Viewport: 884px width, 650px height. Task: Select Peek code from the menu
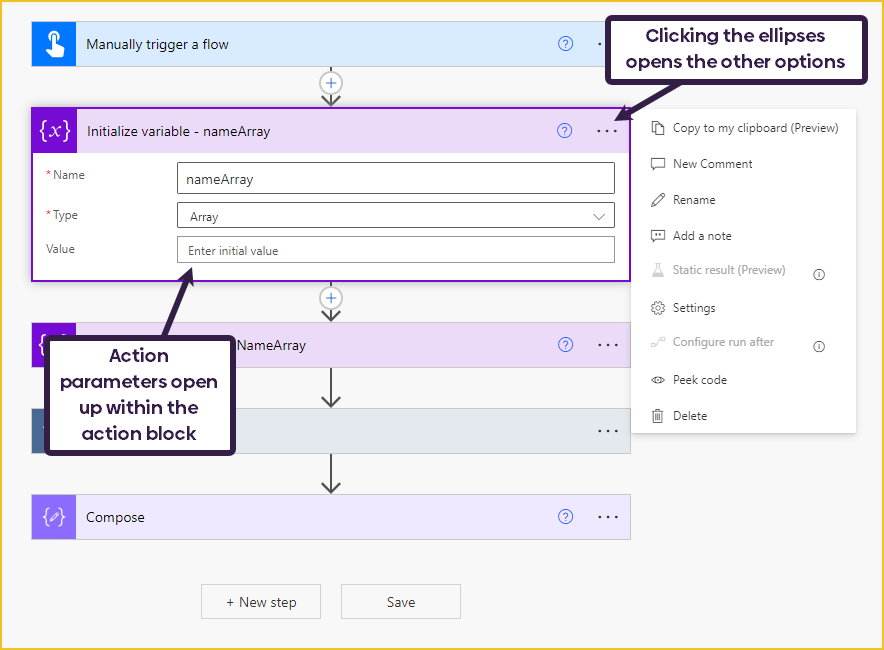click(x=700, y=380)
